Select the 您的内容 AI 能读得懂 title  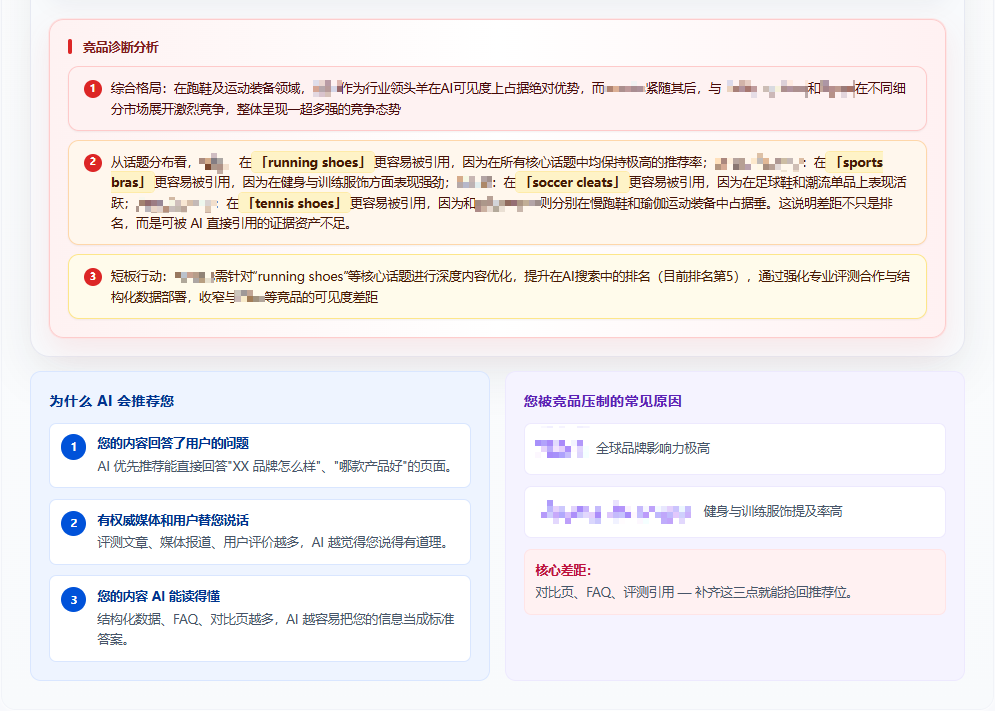click(x=159, y=596)
